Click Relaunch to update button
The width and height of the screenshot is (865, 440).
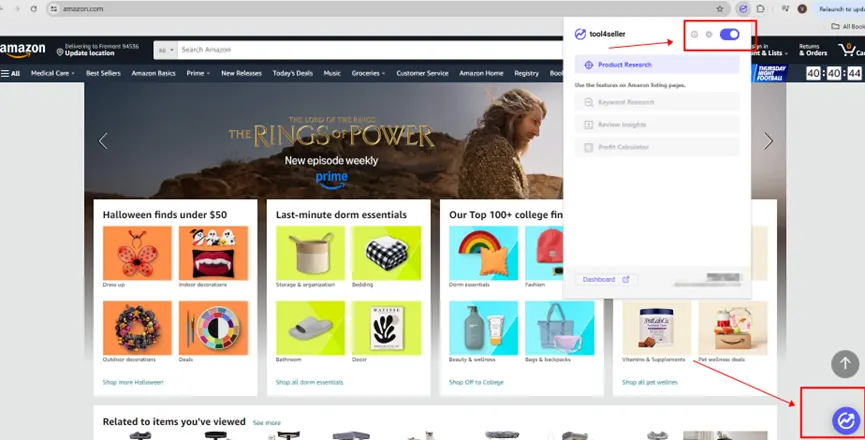(x=840, y=9)
